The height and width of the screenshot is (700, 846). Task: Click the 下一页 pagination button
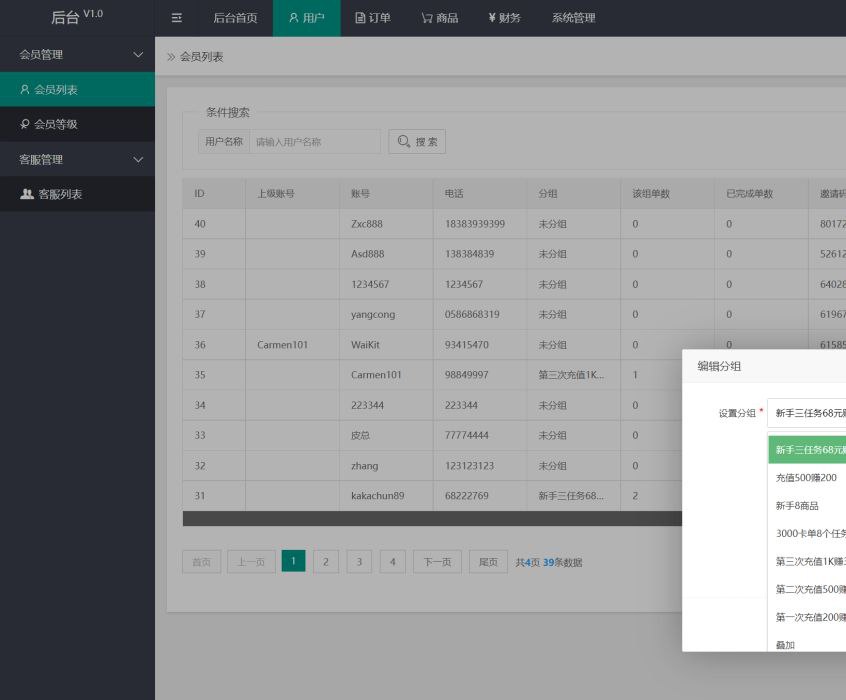[x=438, y=562]
